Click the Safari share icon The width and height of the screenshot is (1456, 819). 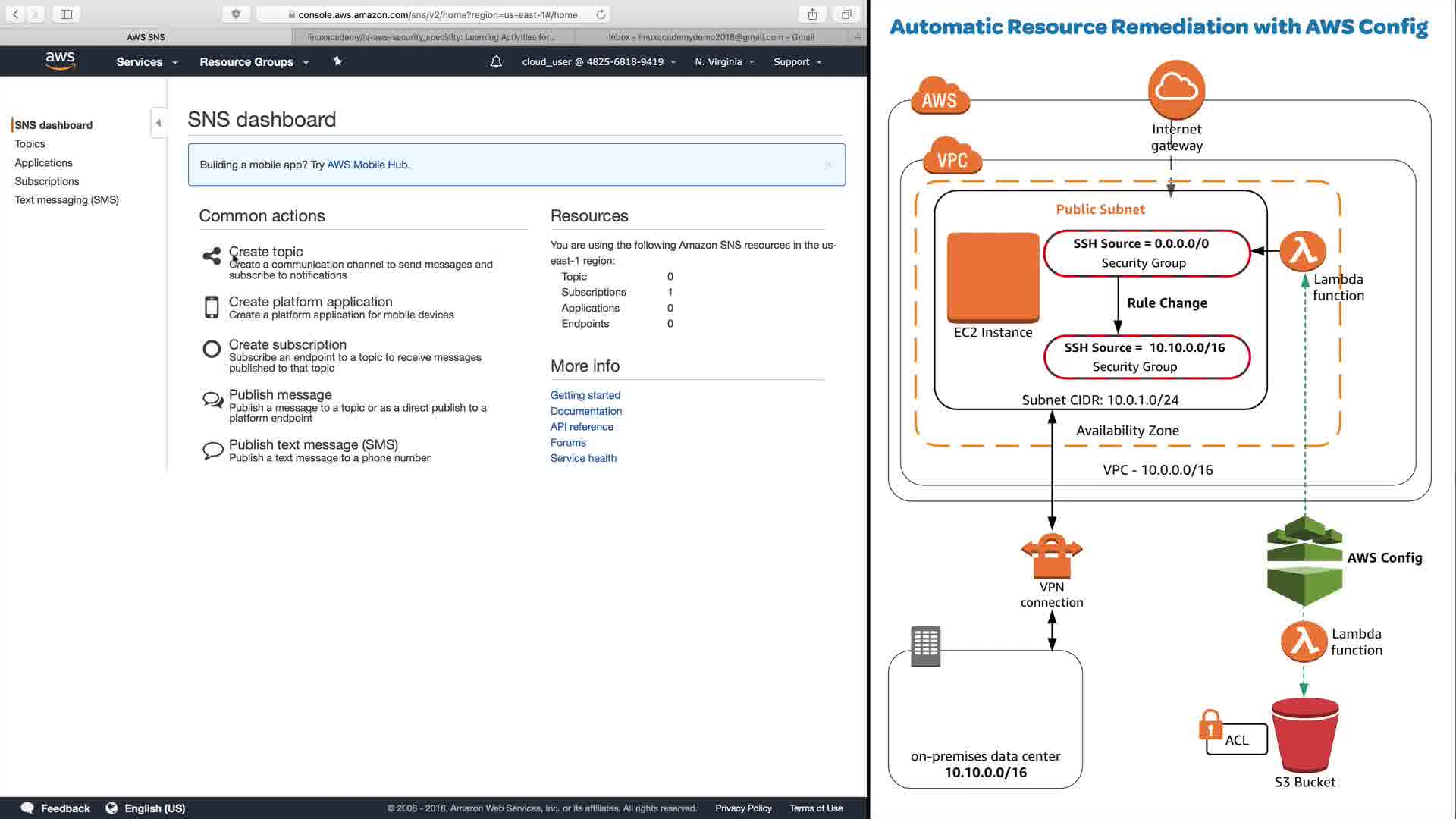coord(812,14)
